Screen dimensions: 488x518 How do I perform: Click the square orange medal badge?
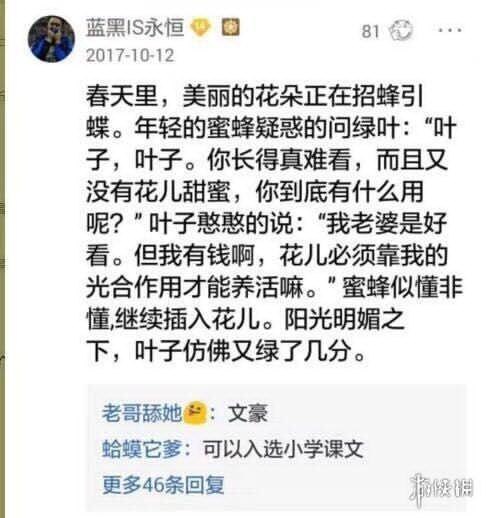230,27
